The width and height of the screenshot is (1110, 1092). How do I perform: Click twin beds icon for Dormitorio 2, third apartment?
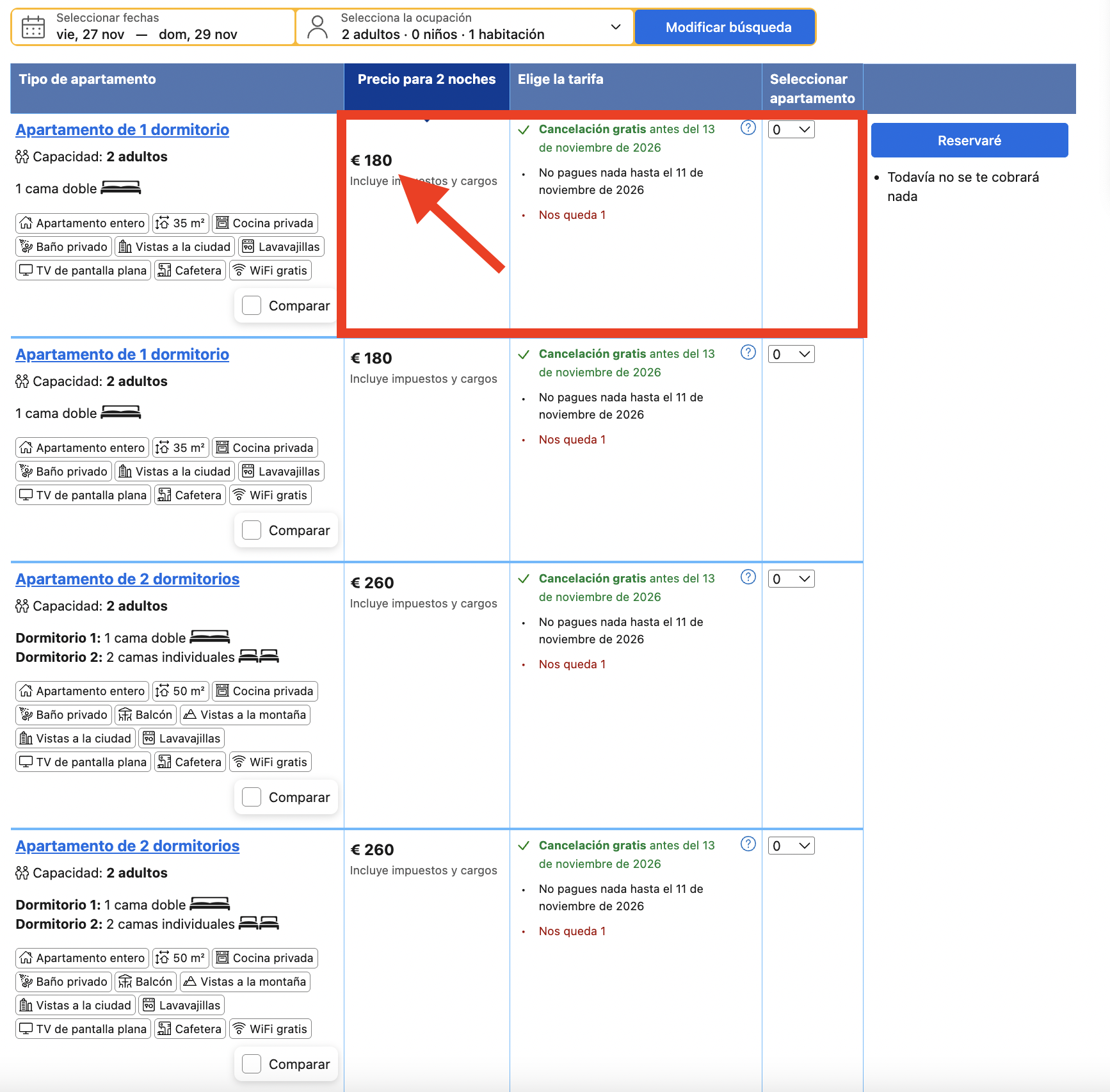[259, 656]
